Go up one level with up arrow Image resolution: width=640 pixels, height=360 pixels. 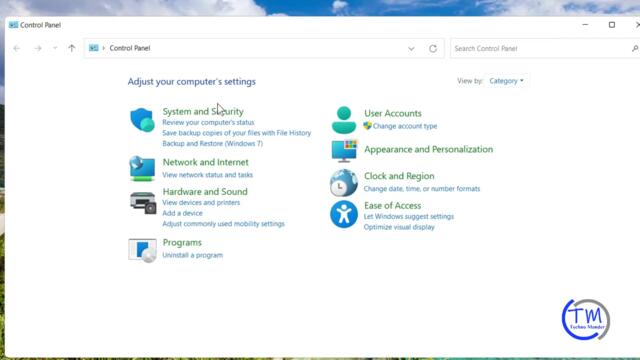click(72, 48)
